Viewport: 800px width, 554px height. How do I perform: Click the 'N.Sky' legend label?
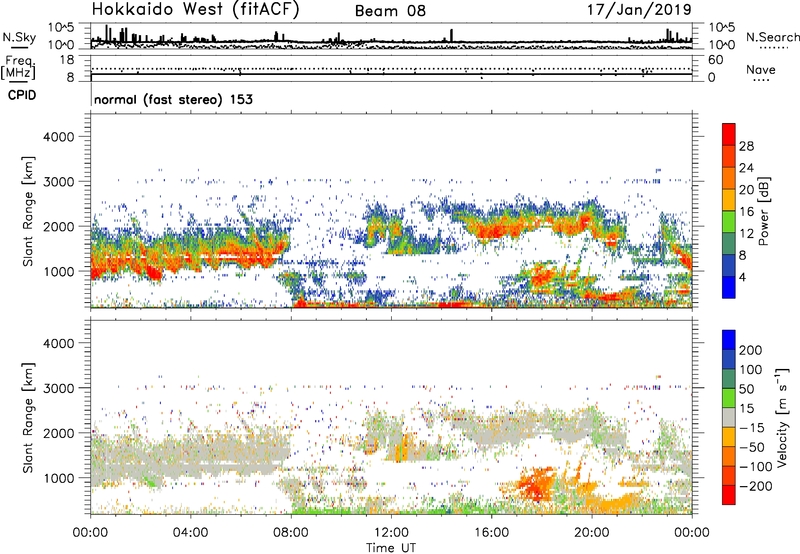click(19, 38)
